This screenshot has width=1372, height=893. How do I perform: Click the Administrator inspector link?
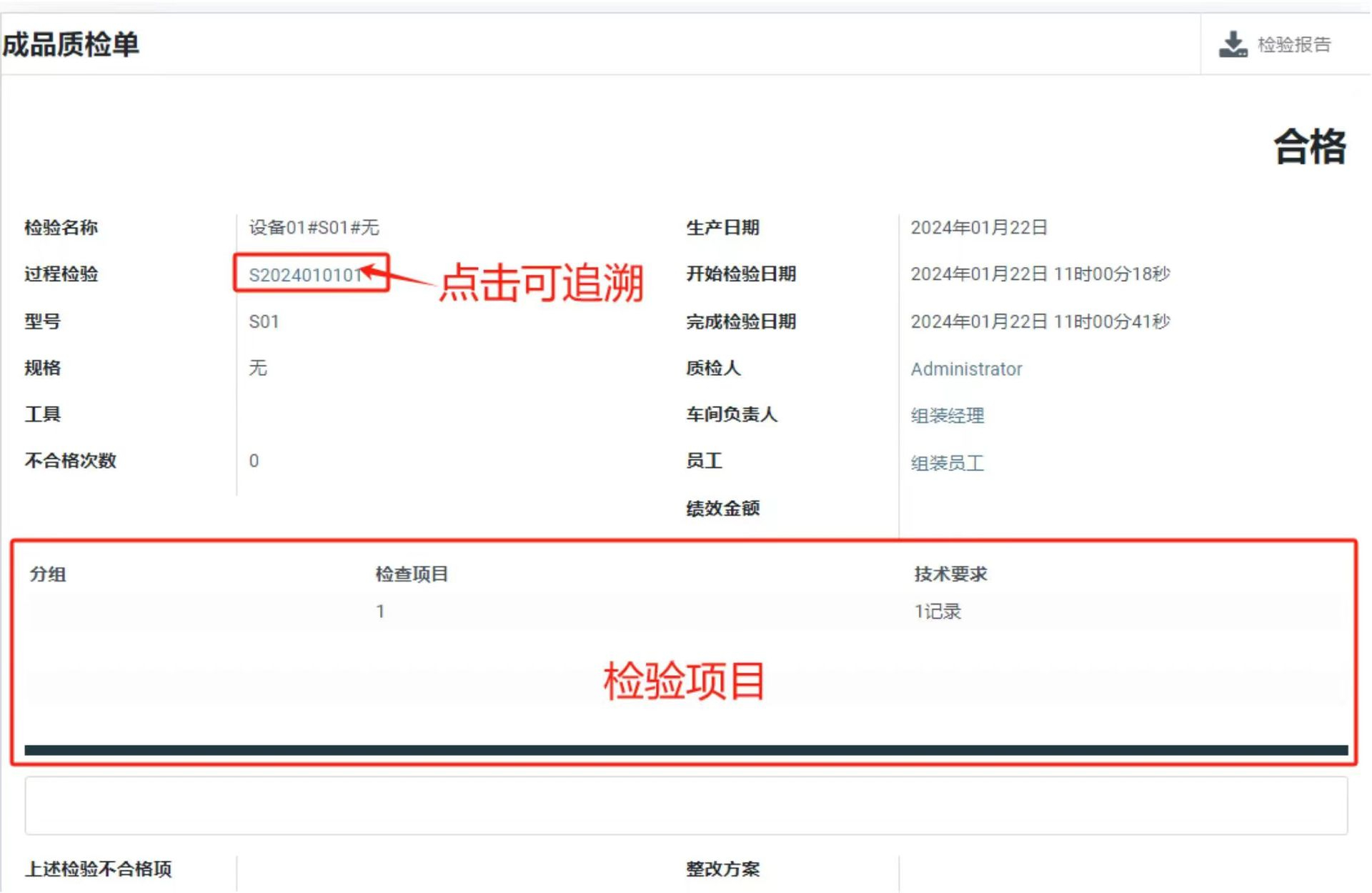pyautogui.click(x=966, y=369)
